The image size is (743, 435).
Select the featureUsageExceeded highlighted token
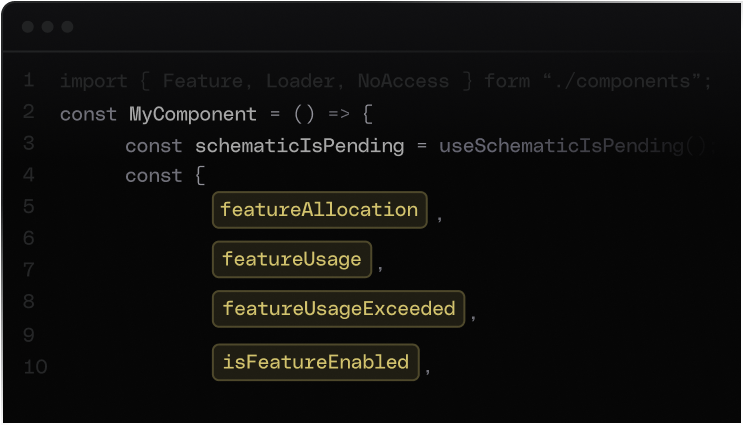[338, 308]
